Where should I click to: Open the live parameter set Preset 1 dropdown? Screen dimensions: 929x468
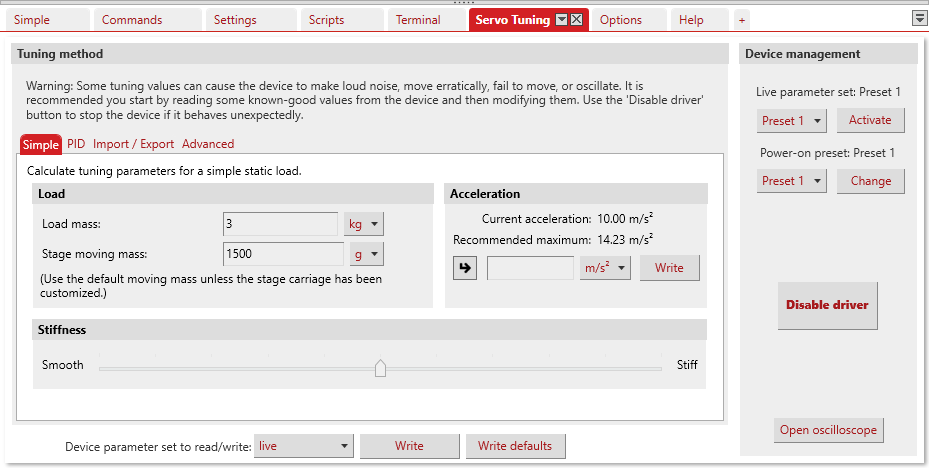point(792,121)
